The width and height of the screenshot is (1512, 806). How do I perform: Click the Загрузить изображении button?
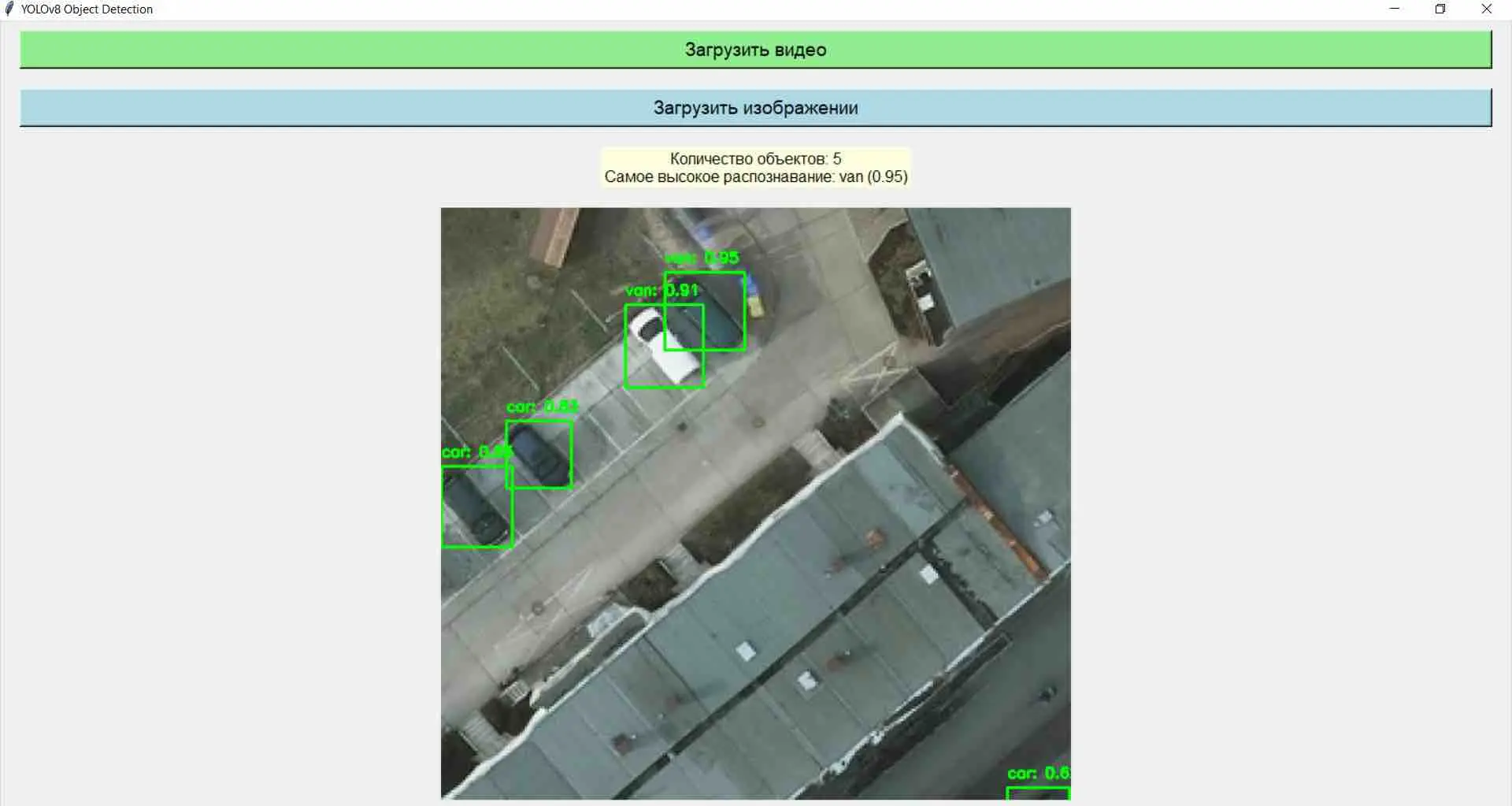click(x=755, y=108)
